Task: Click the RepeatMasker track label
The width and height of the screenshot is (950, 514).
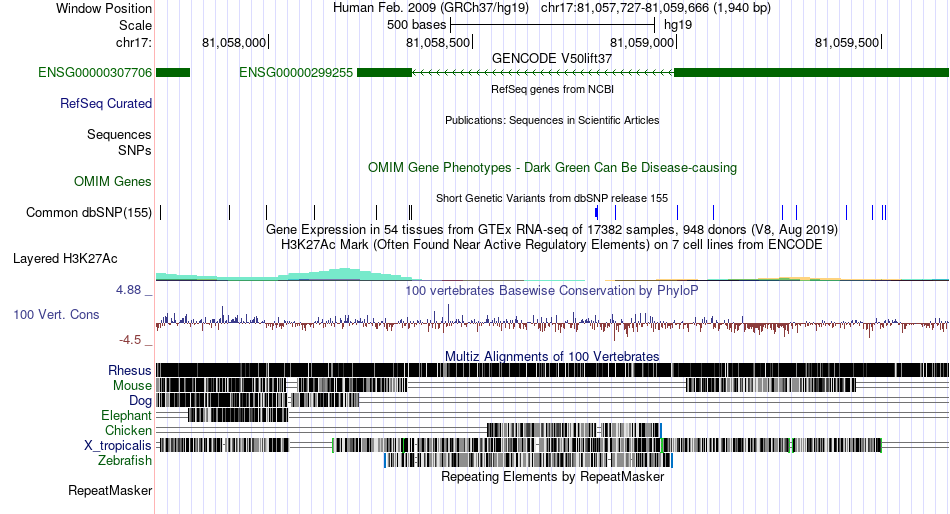Action: coord(110,490)
